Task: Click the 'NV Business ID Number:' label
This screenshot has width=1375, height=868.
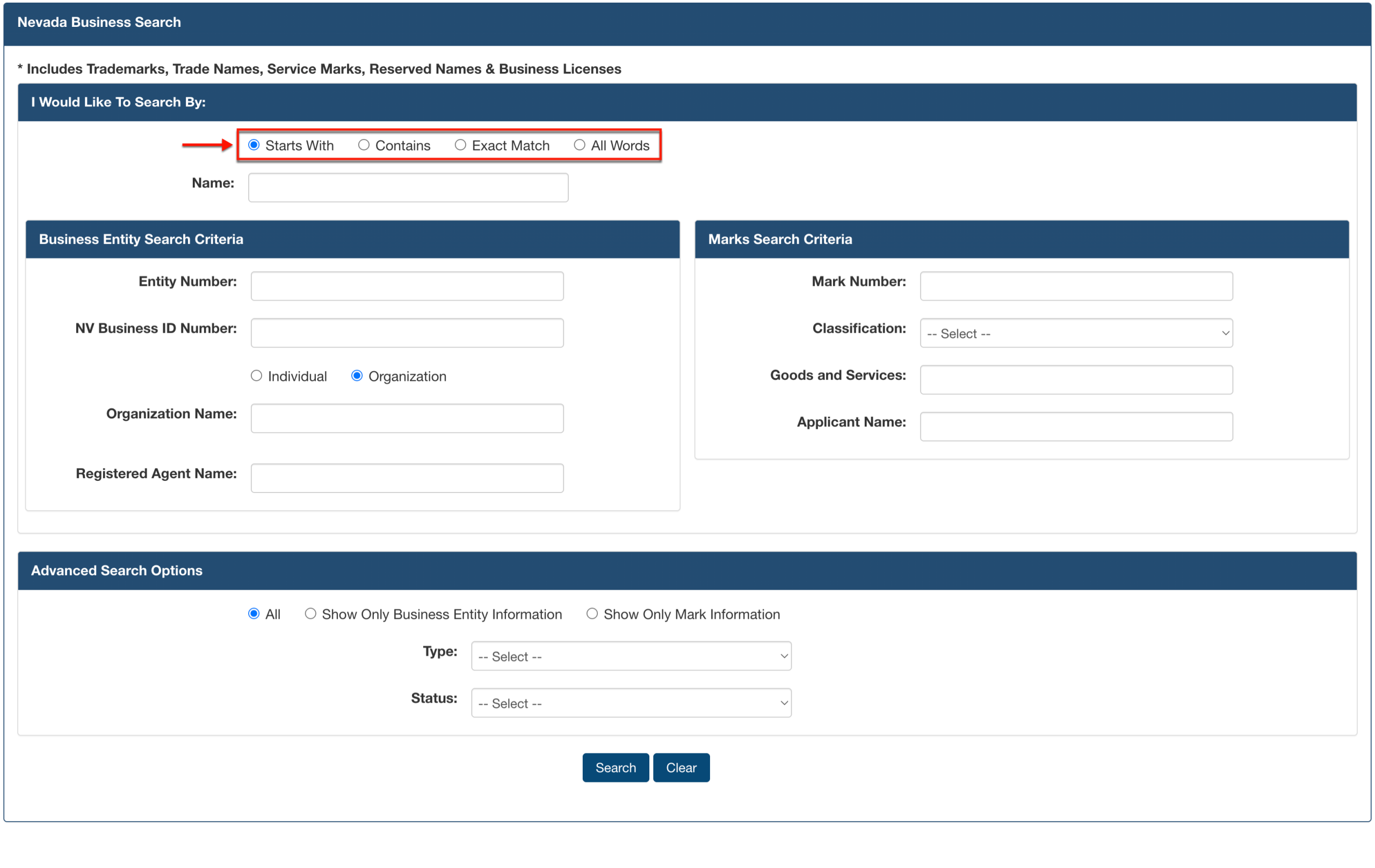Action: click(156, 328)
